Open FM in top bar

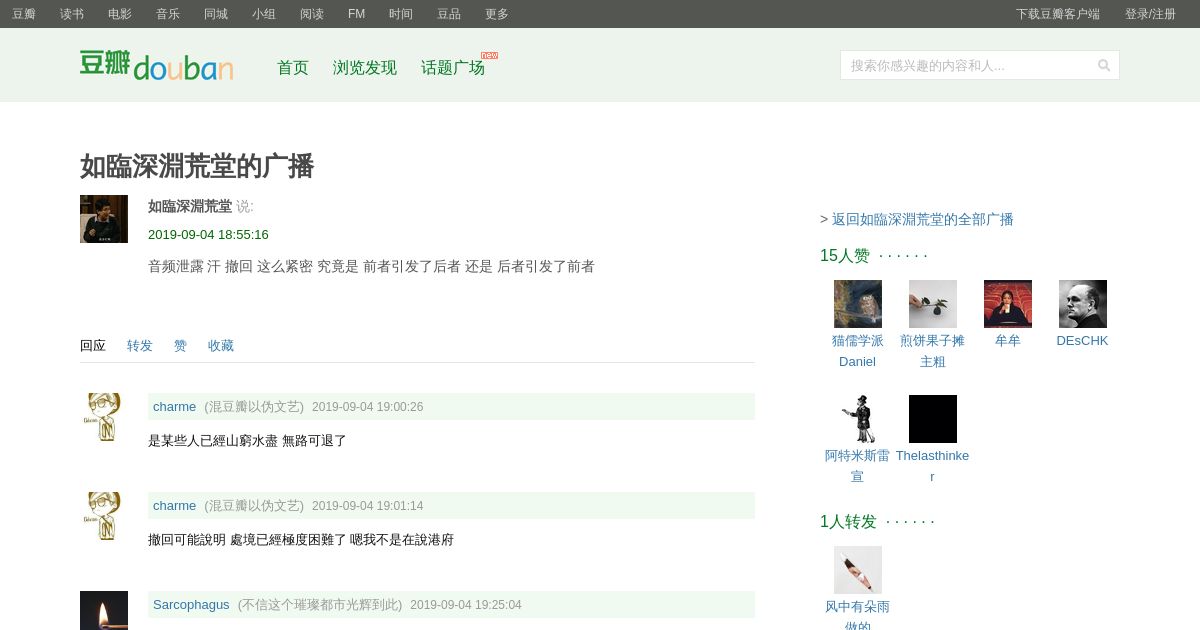(x=356, y=14)
